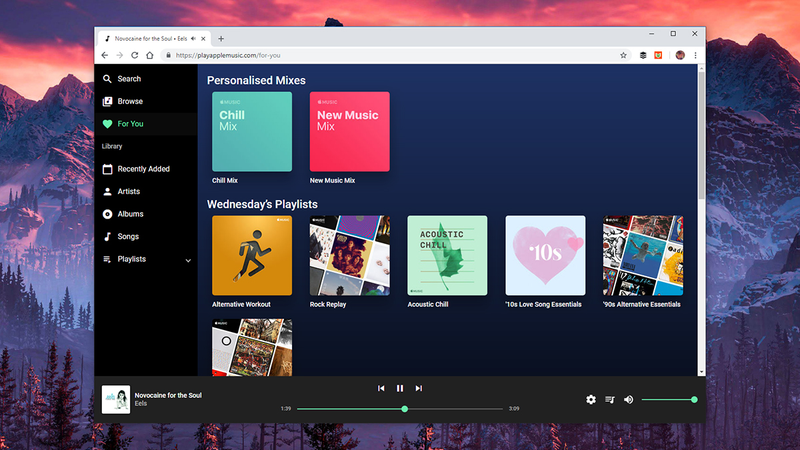This screenshot has width=800, height=450.
Task: Open the Chill Mix cover
Action: pyautogui.click(x=252, y=132)
